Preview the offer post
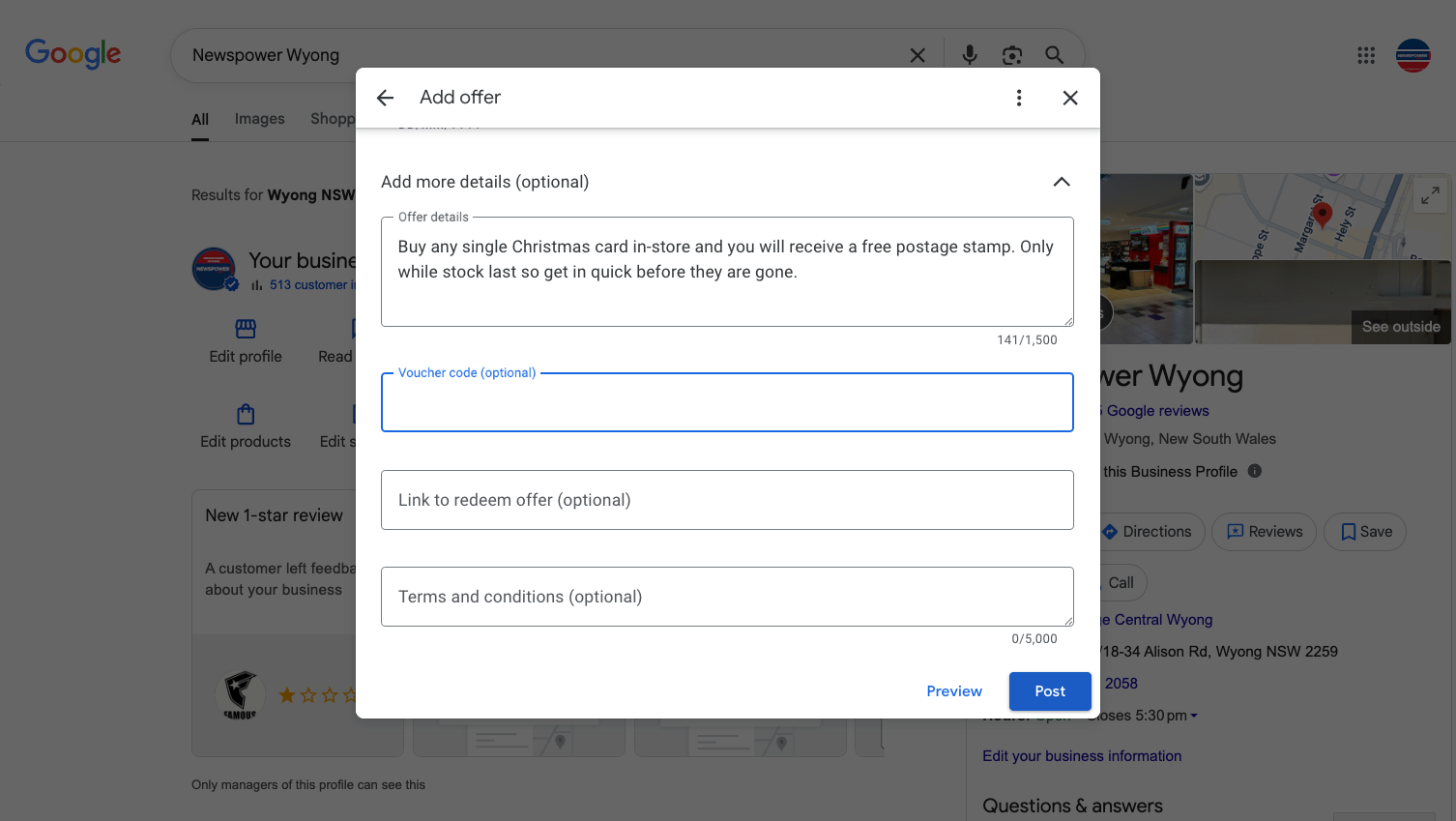1456x821 pixels. 954,691
